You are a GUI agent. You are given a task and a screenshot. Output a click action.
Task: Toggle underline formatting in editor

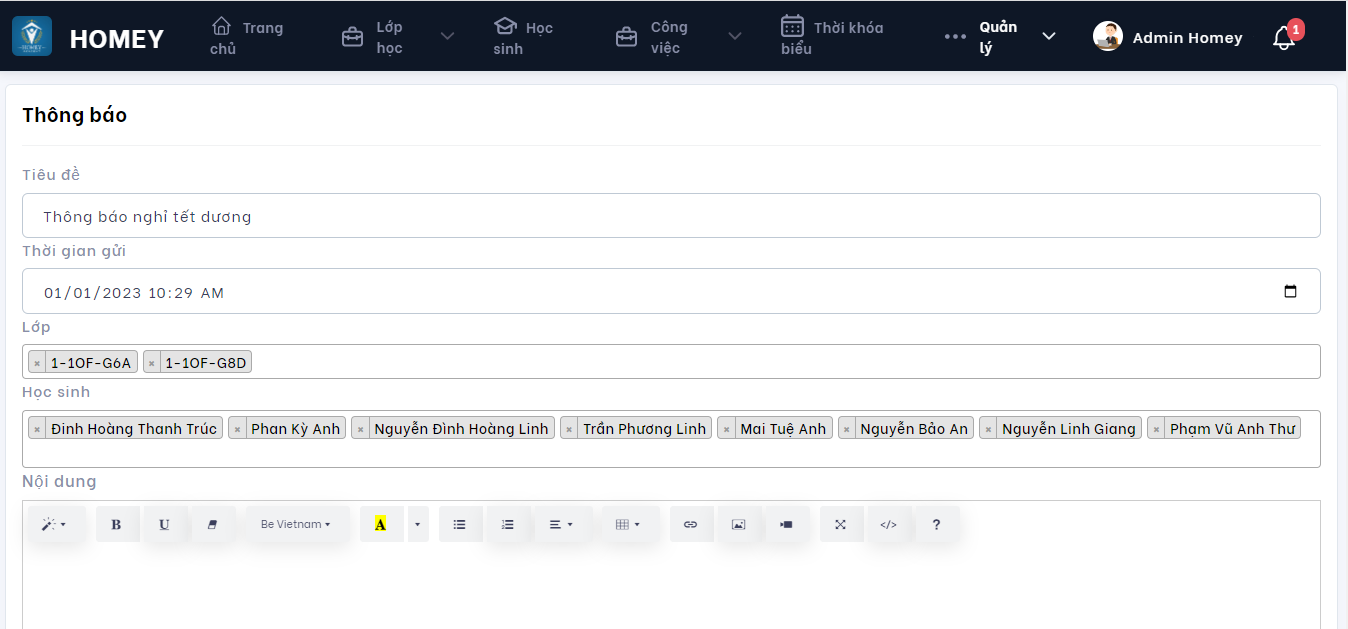tap(164, 524)
